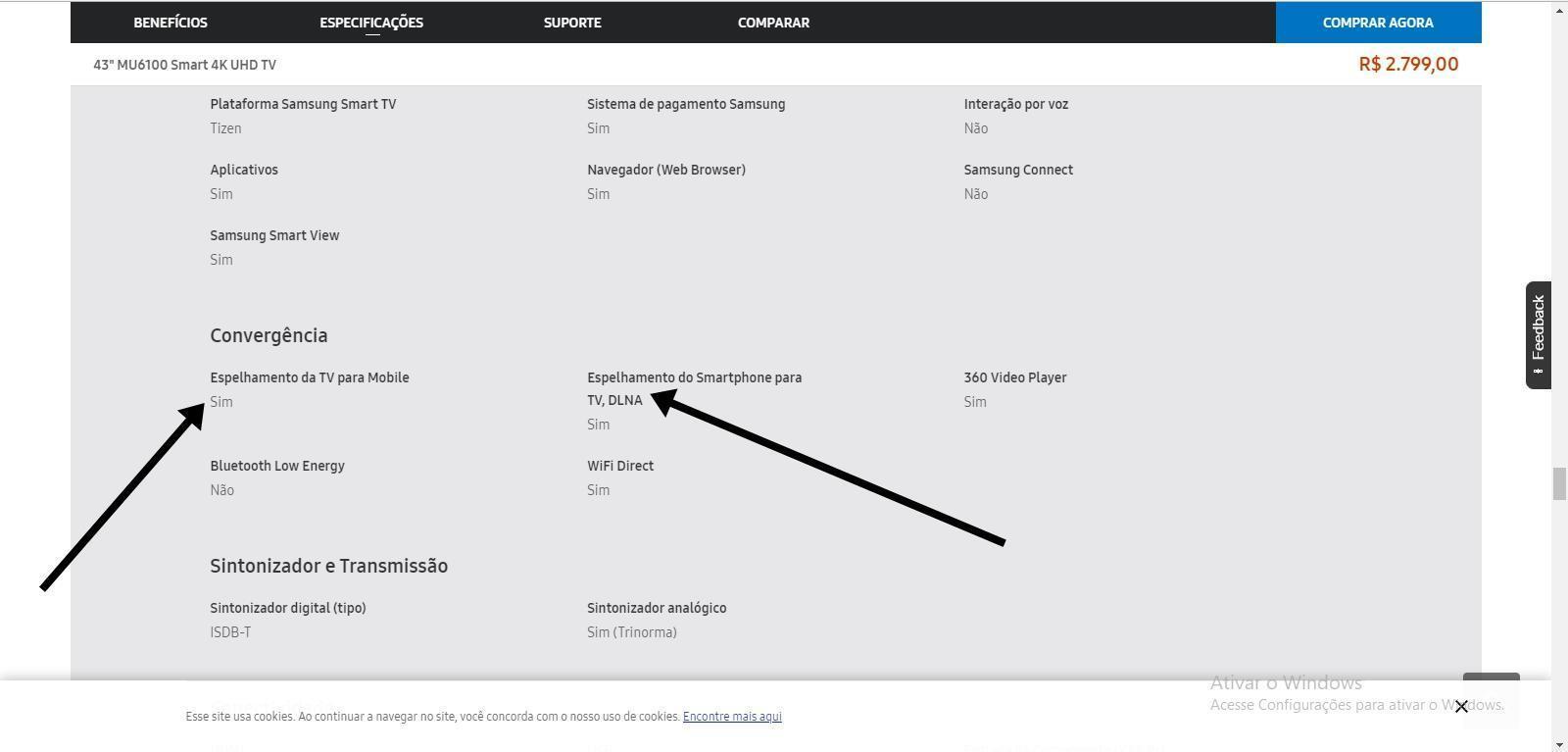Click the Sistema de pagamento Samsung label
This screenshot has height=752, width=1568.
[x=686, y=104]
